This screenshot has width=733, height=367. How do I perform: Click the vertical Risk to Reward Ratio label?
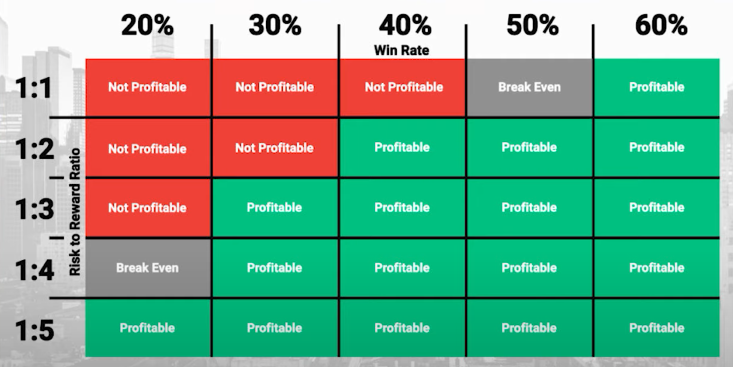[x=75, y=212]
